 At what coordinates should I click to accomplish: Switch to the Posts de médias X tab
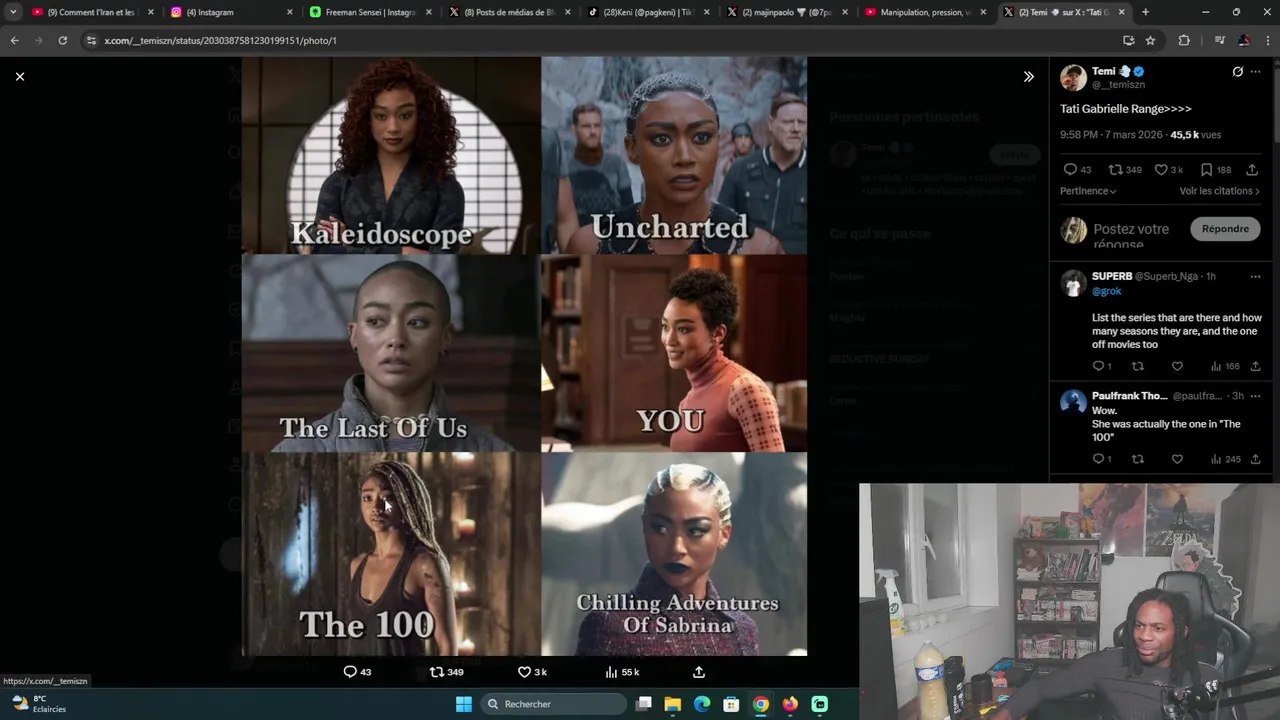(x=509, y=12)
